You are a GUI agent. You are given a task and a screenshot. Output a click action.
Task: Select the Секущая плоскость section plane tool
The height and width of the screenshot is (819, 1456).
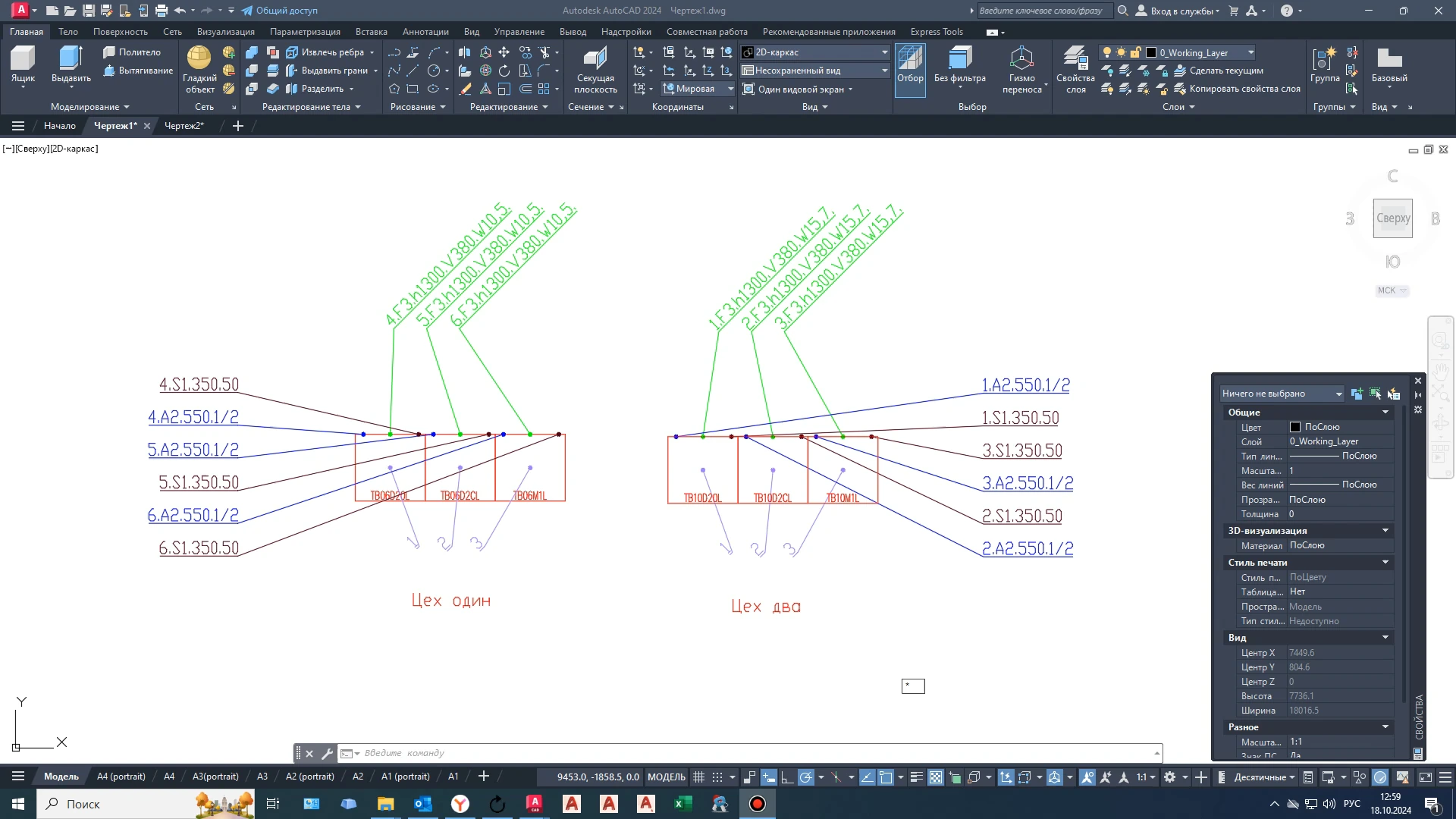pos(595,70)
